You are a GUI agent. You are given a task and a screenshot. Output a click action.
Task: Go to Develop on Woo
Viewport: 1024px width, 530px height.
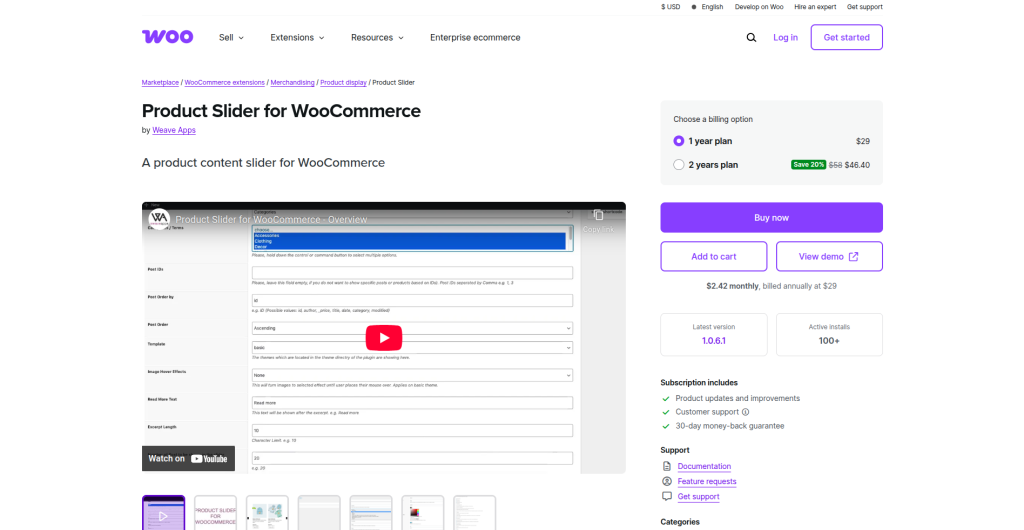758,7
